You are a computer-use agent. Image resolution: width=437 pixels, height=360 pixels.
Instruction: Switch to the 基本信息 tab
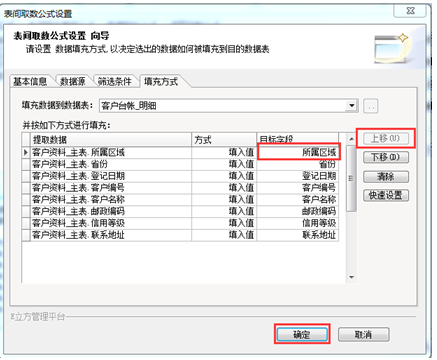coord(31,81)
